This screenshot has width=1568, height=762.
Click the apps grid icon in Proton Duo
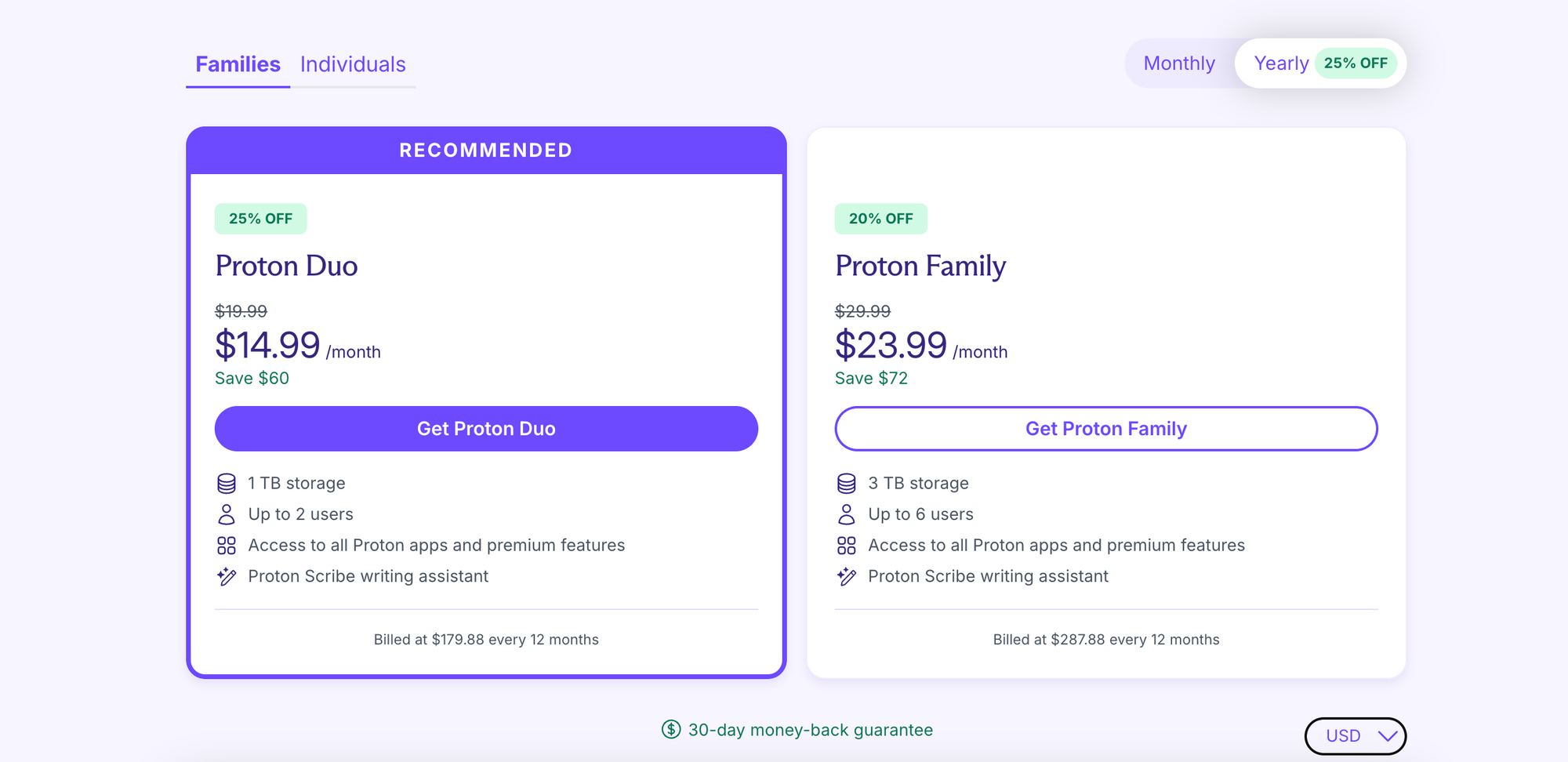point(227,546)
